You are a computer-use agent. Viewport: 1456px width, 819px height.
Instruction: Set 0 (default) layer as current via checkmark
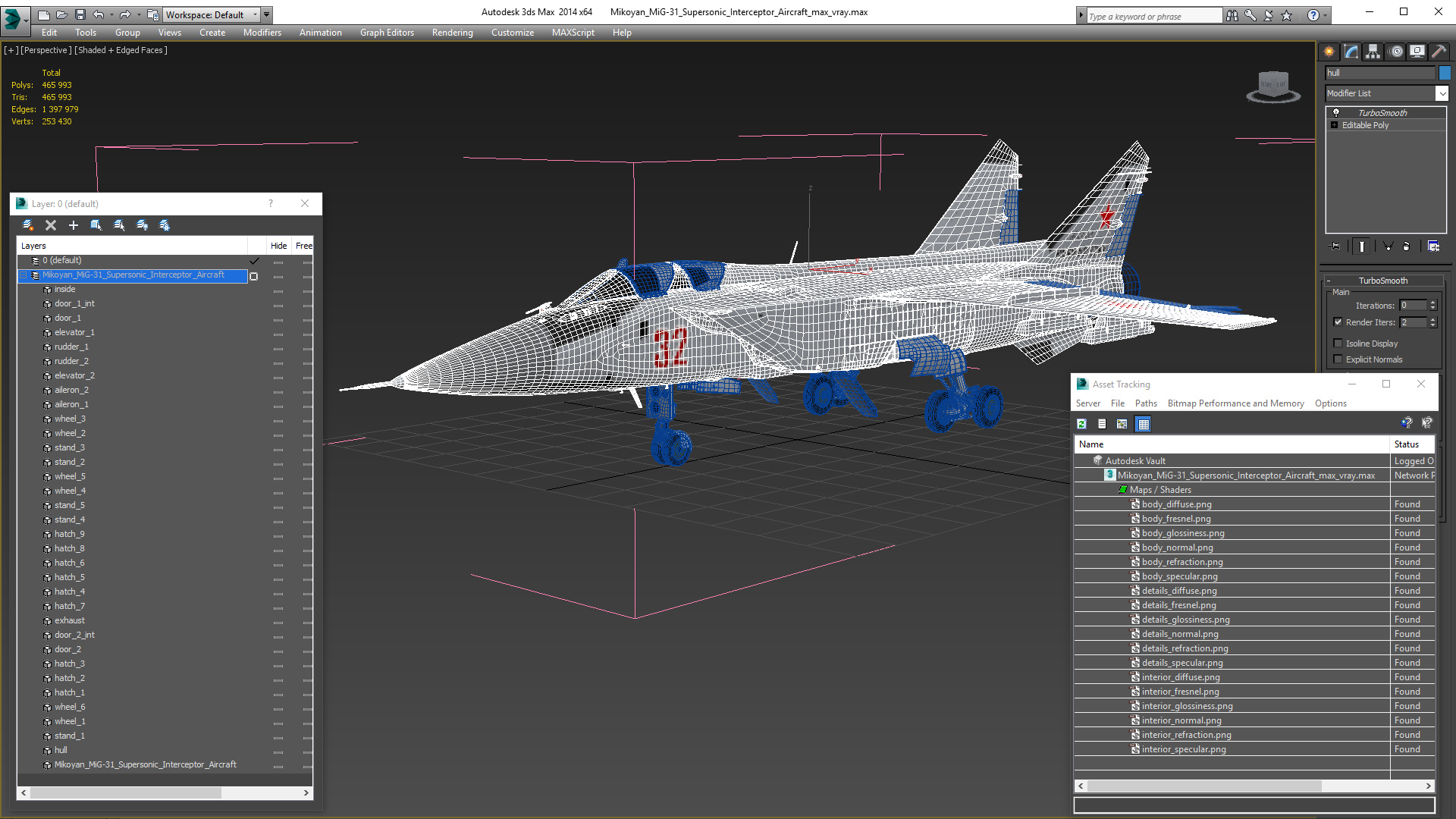point(254,260)
